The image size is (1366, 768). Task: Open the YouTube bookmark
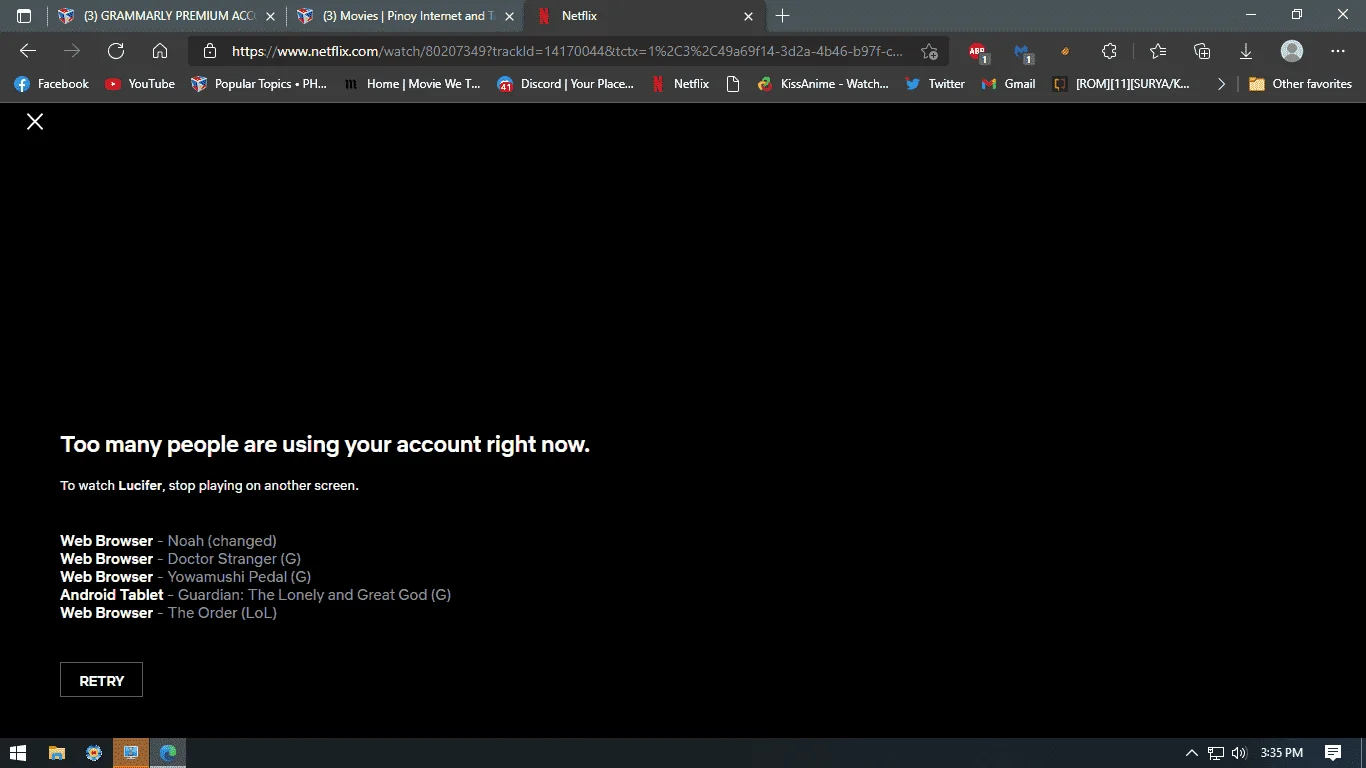point(139,84)
